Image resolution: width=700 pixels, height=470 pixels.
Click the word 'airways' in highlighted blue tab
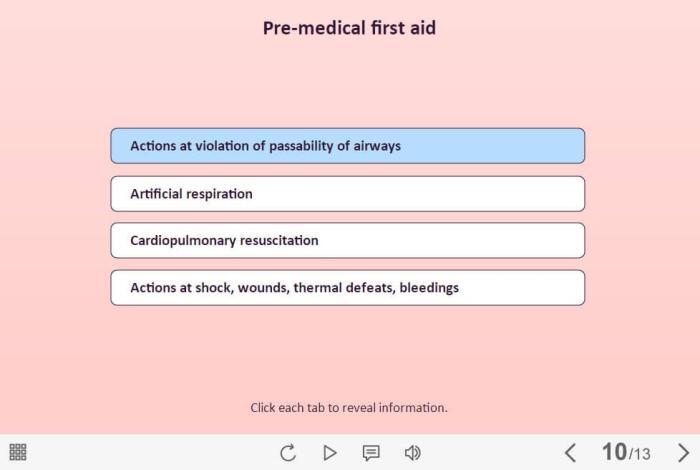(377, 146)
